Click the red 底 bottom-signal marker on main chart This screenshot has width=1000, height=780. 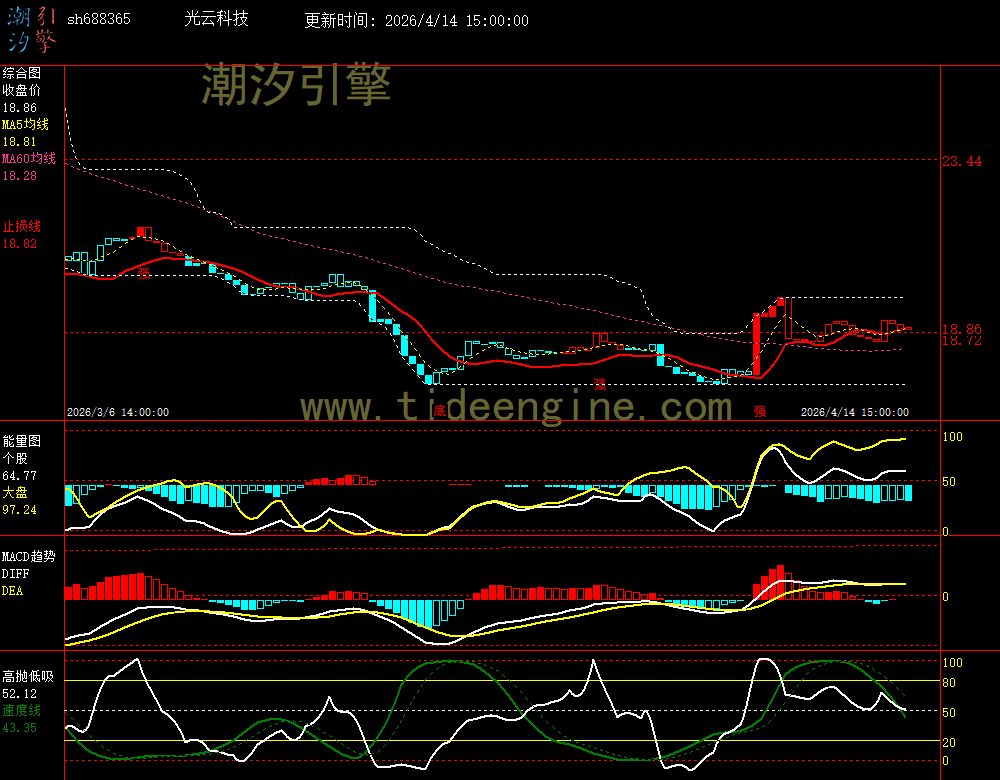(442, 410)
